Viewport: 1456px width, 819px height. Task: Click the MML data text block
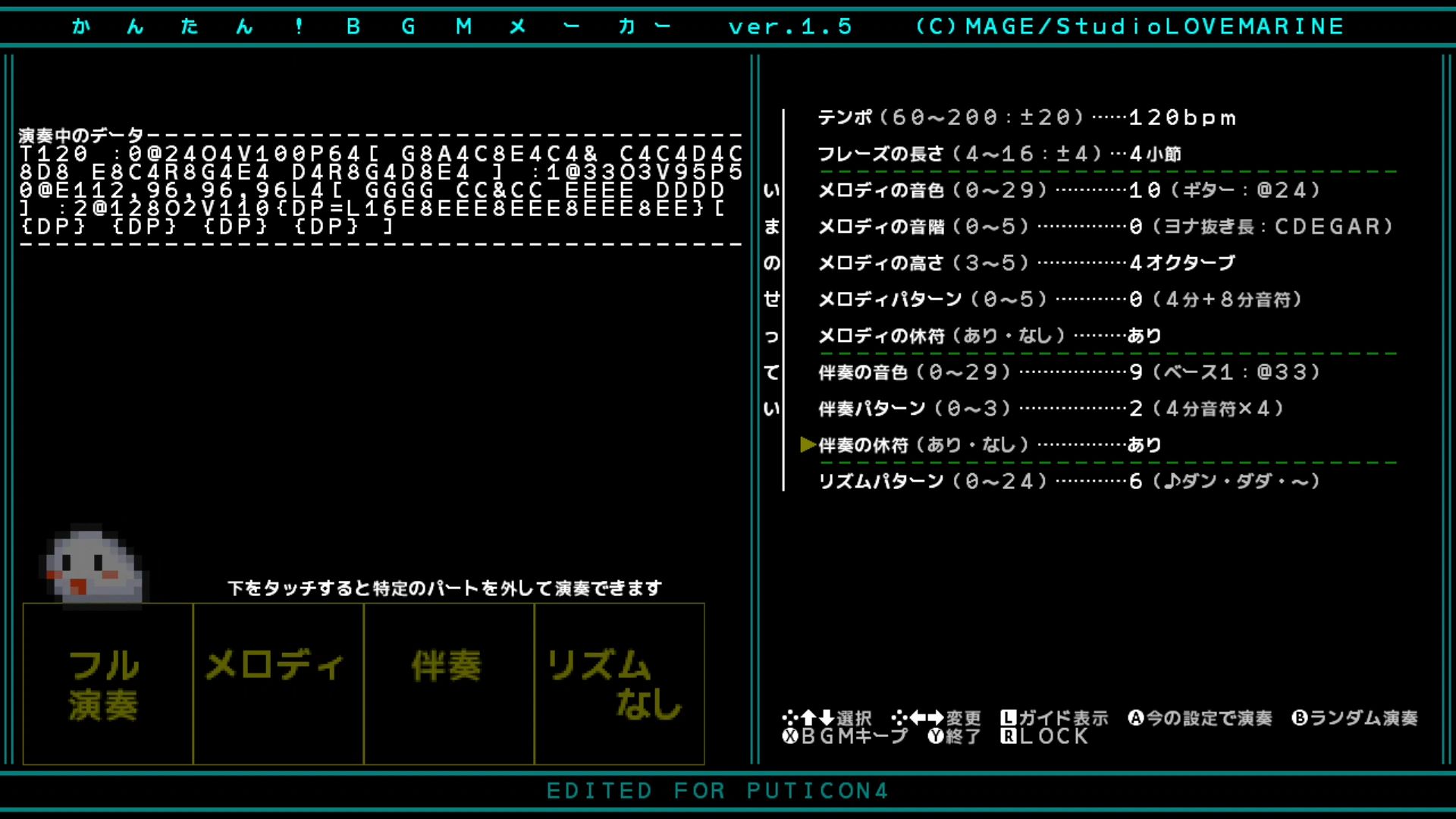click(381, 190)
